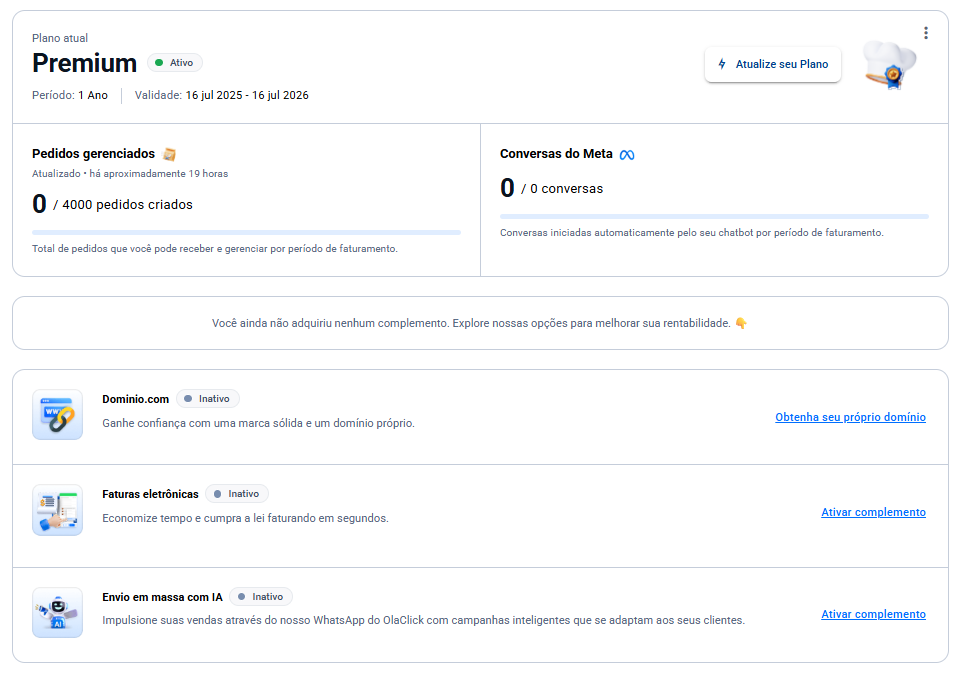Click the package icon next to Pedidos gerenciados
The width and height of the screenshot is (965, 689).
click(169, 154)
